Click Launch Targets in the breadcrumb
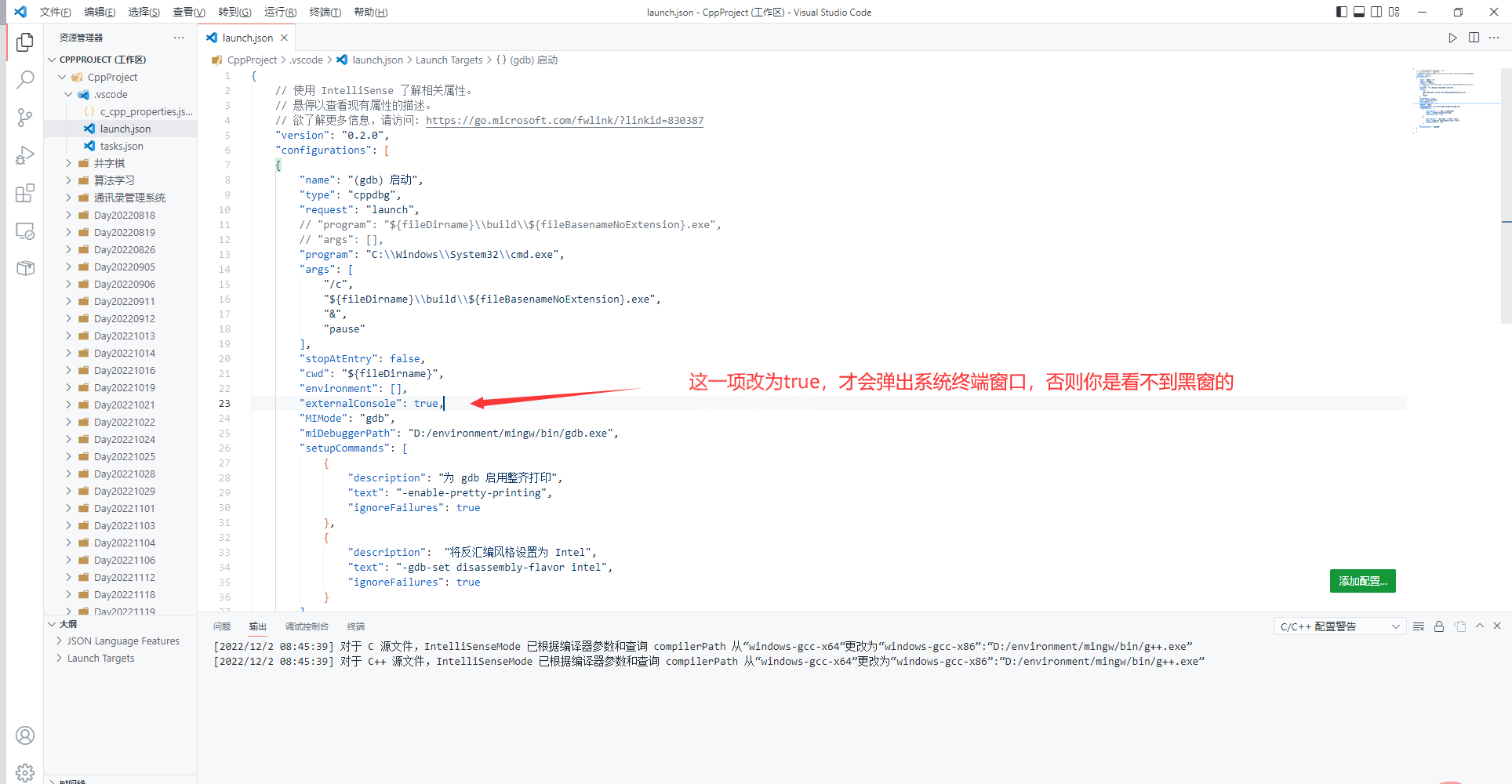 [449, 60]
